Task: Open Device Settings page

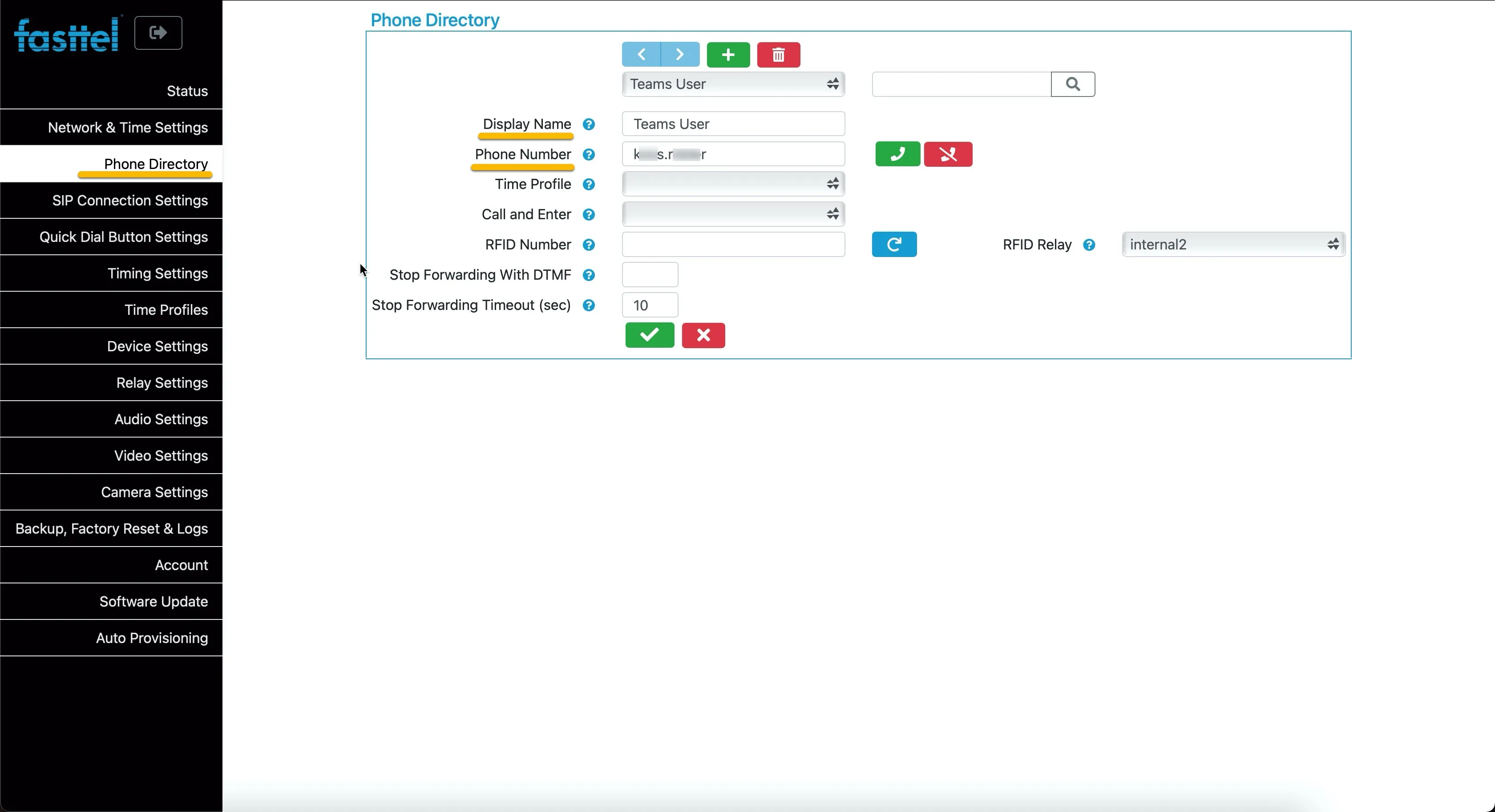Action: click(x=111, y=346)
